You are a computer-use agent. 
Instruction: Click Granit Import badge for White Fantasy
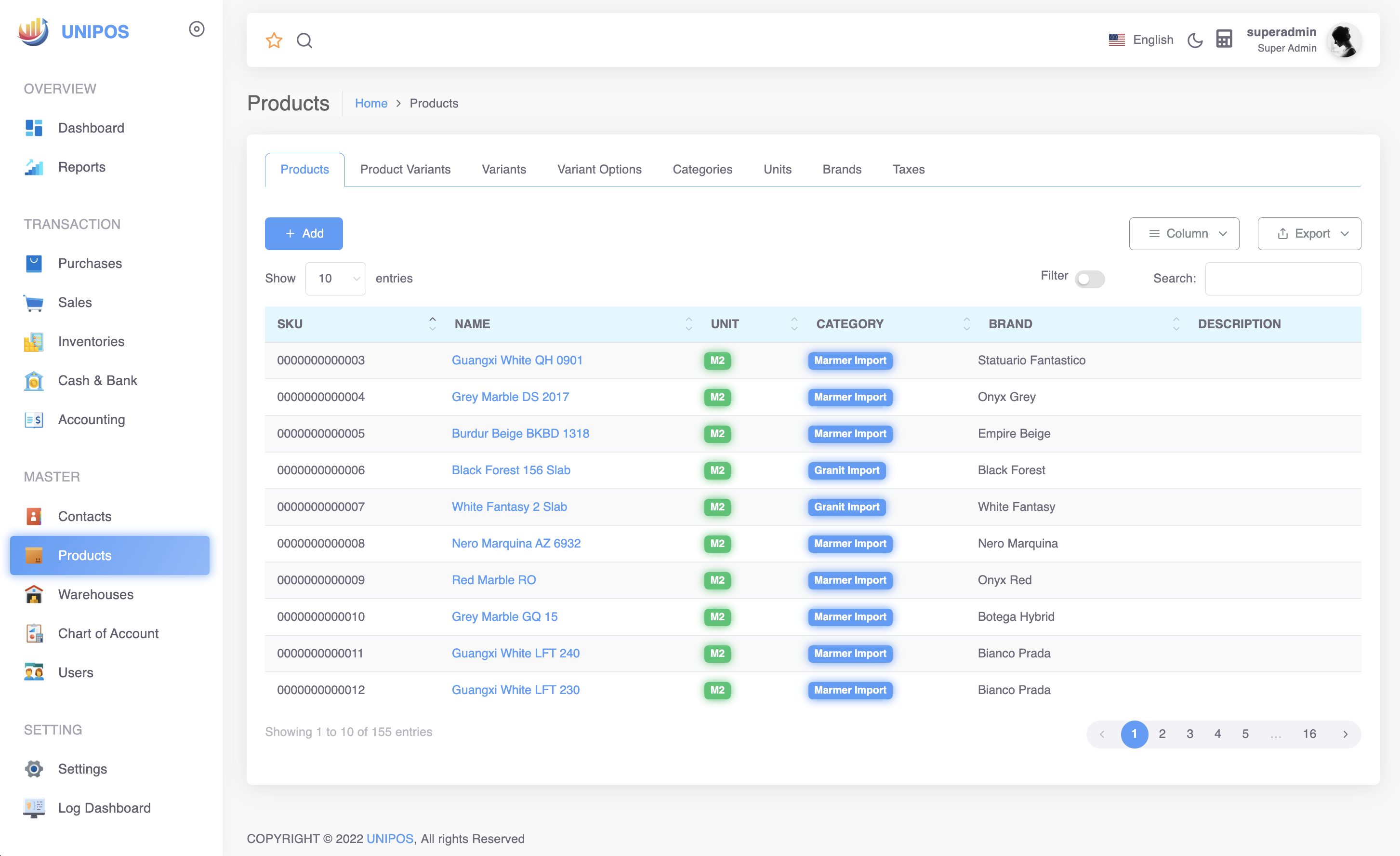[x=846, y=507]
